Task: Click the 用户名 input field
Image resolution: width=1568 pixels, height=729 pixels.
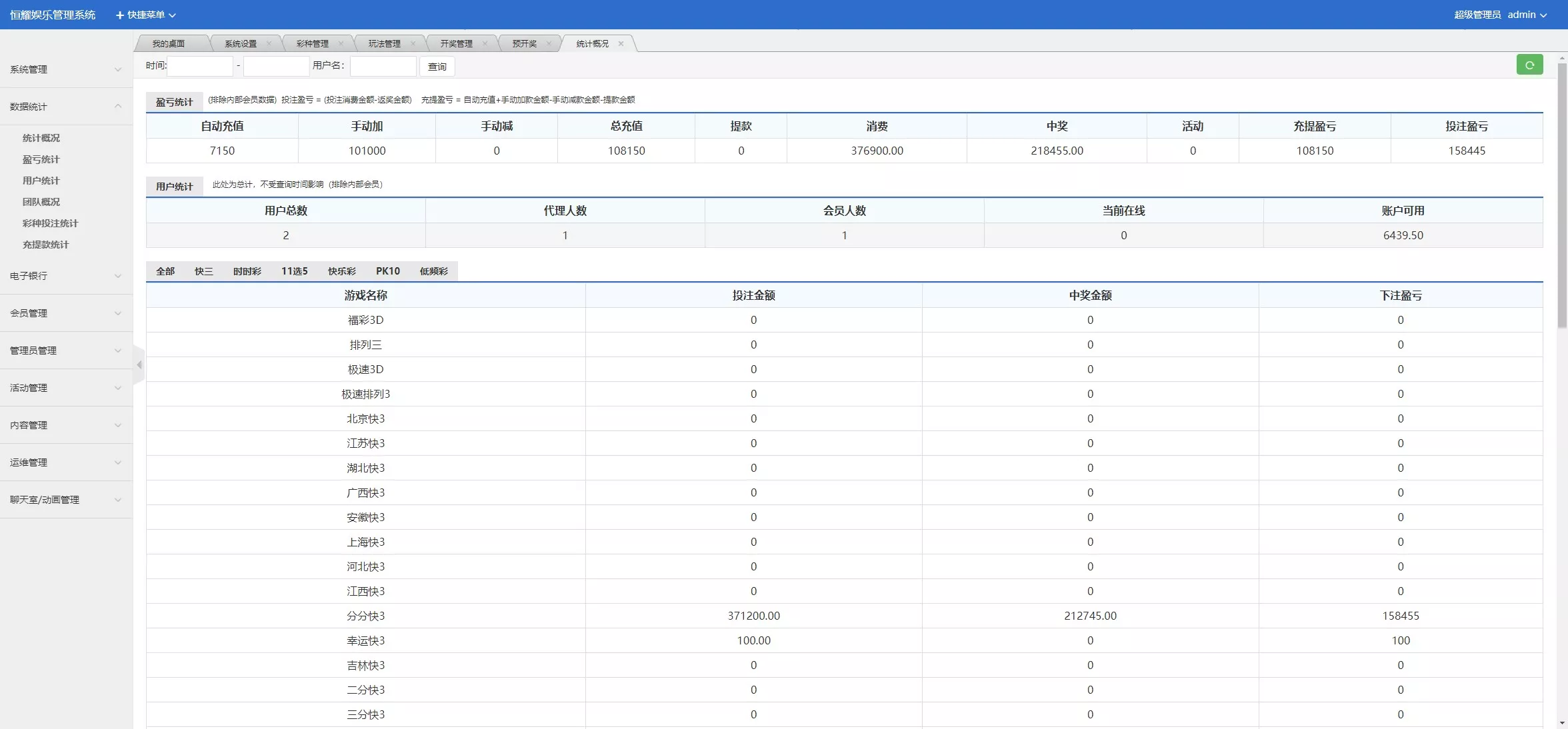Action: [x=383, y=66]
